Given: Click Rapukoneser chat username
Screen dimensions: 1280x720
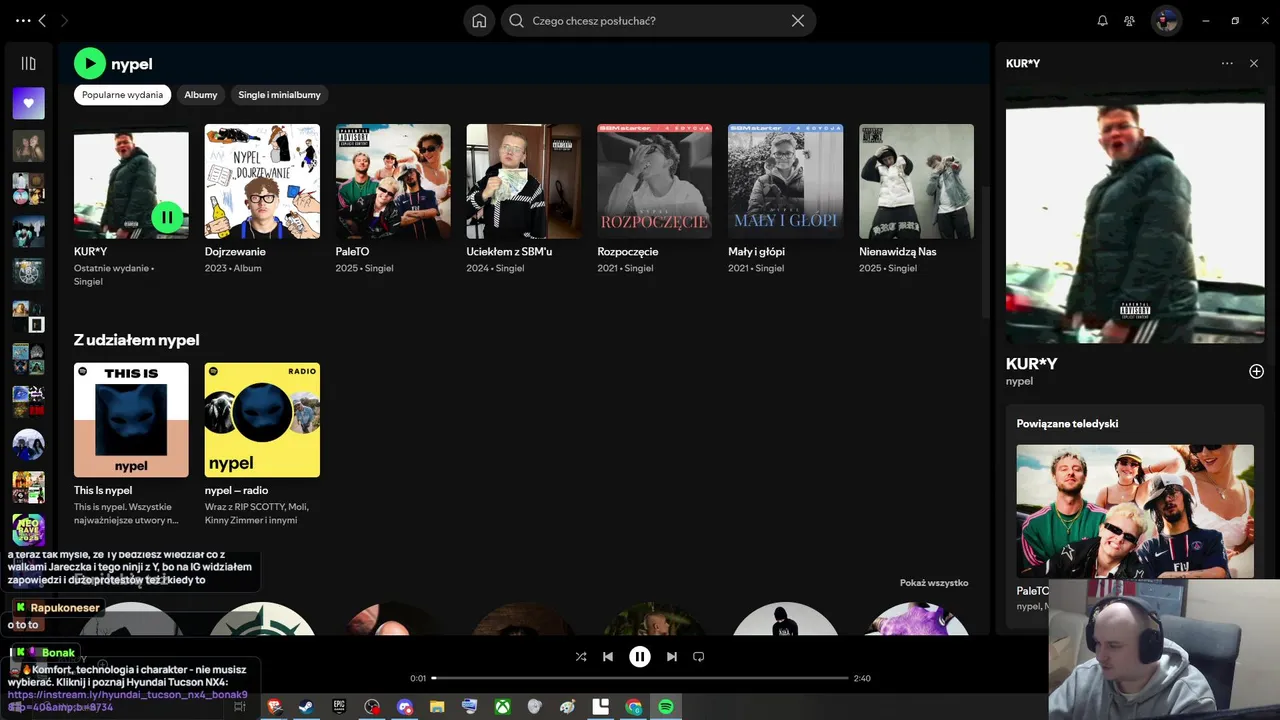Looking at the screenshot, I should pyautogui.click(x=65, y=607).
